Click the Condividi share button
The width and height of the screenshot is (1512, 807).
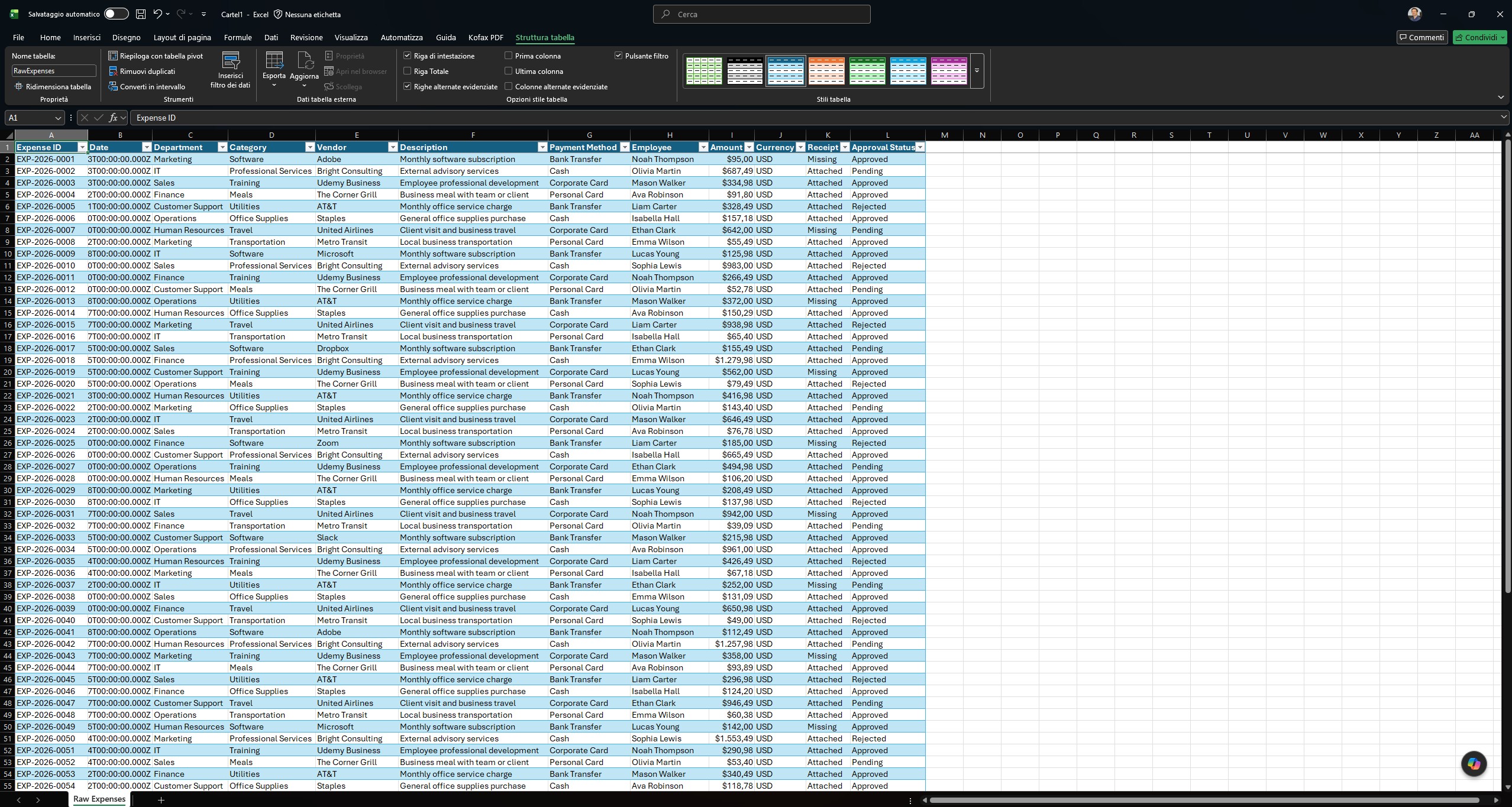pos(1479,37)
